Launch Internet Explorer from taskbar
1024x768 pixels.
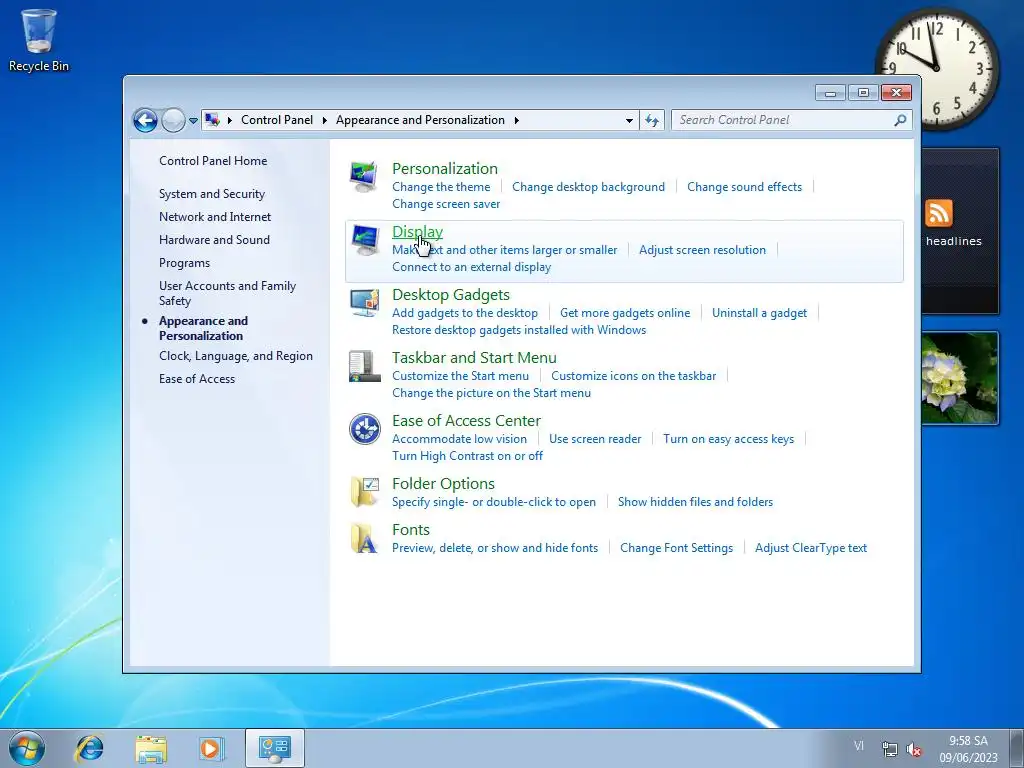(89, 748)
